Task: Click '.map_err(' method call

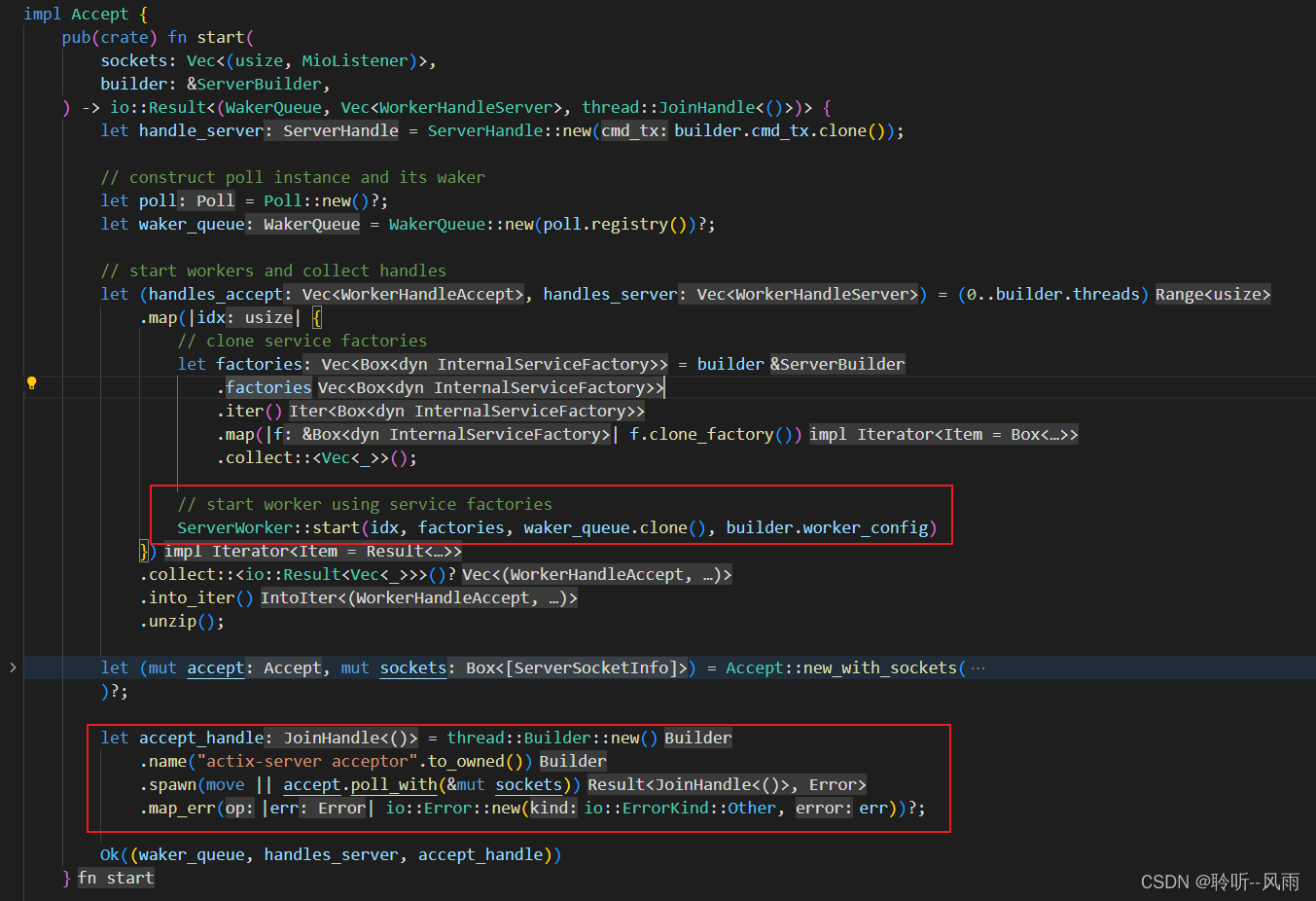Action: (x=182, y=808)
